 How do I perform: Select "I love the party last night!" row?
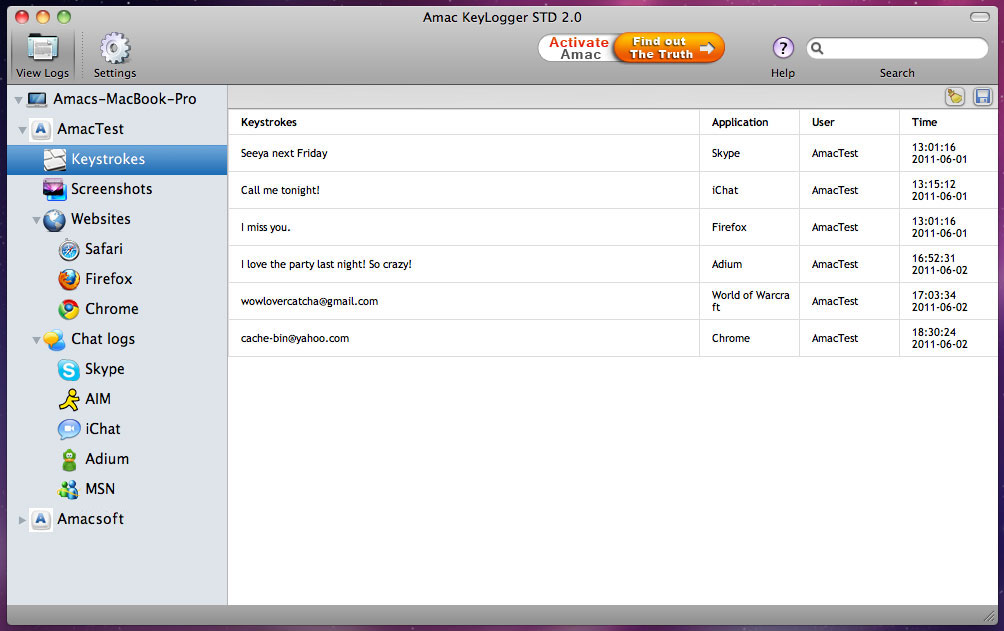point(613,265)
